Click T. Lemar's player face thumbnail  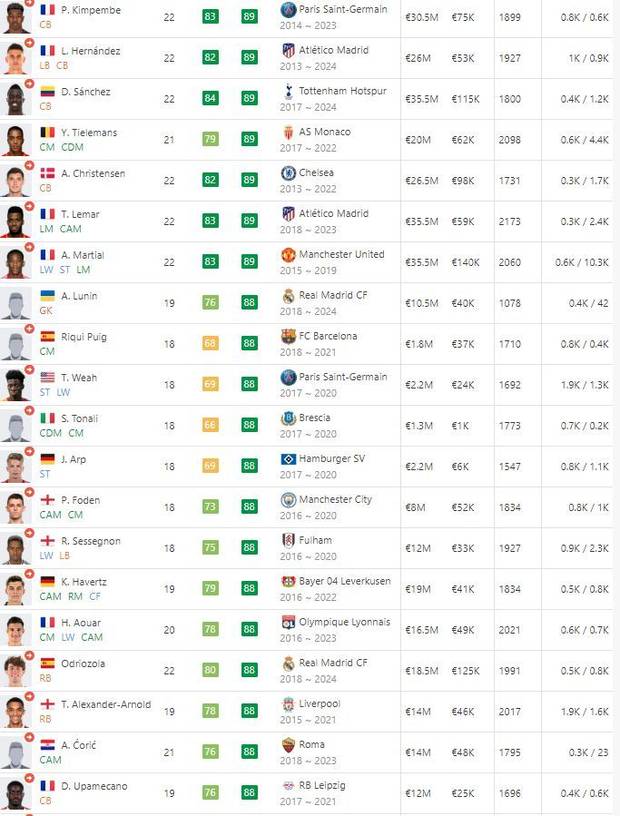[x=16, y=222]
